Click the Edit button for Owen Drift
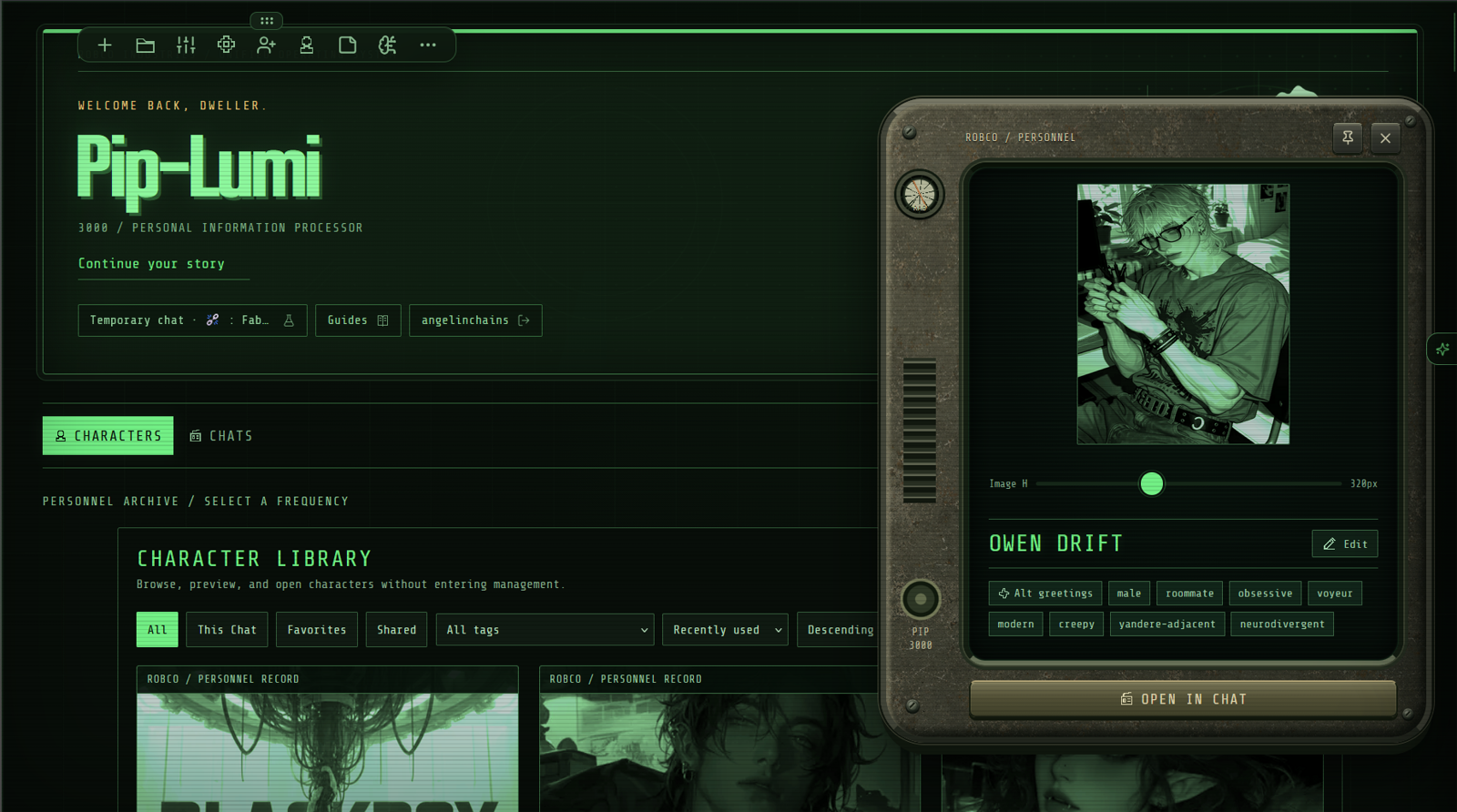Image resolution: width=1457 pixels, height=812 pixels. pos(1345,543)
